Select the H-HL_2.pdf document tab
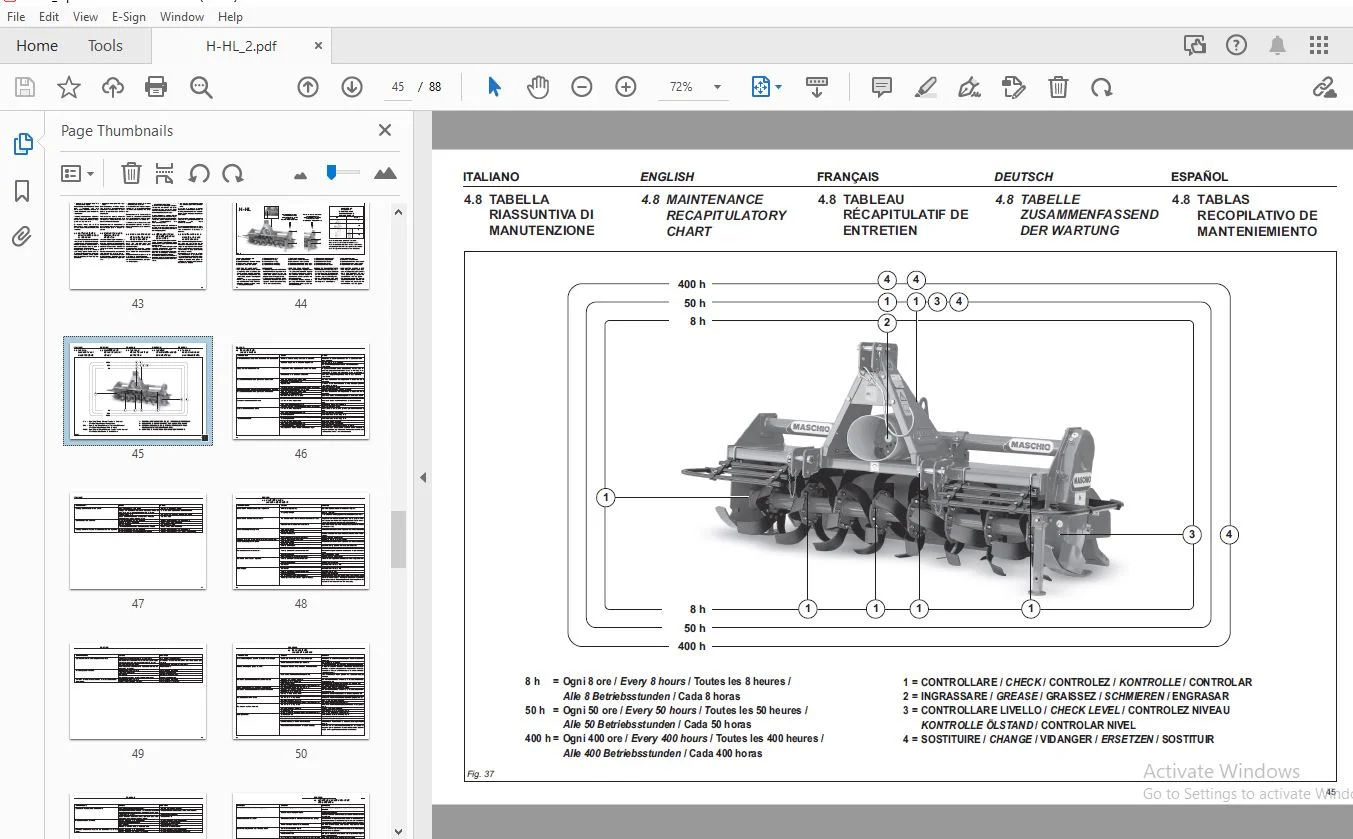1353x839 pixels. pos(241,45)
